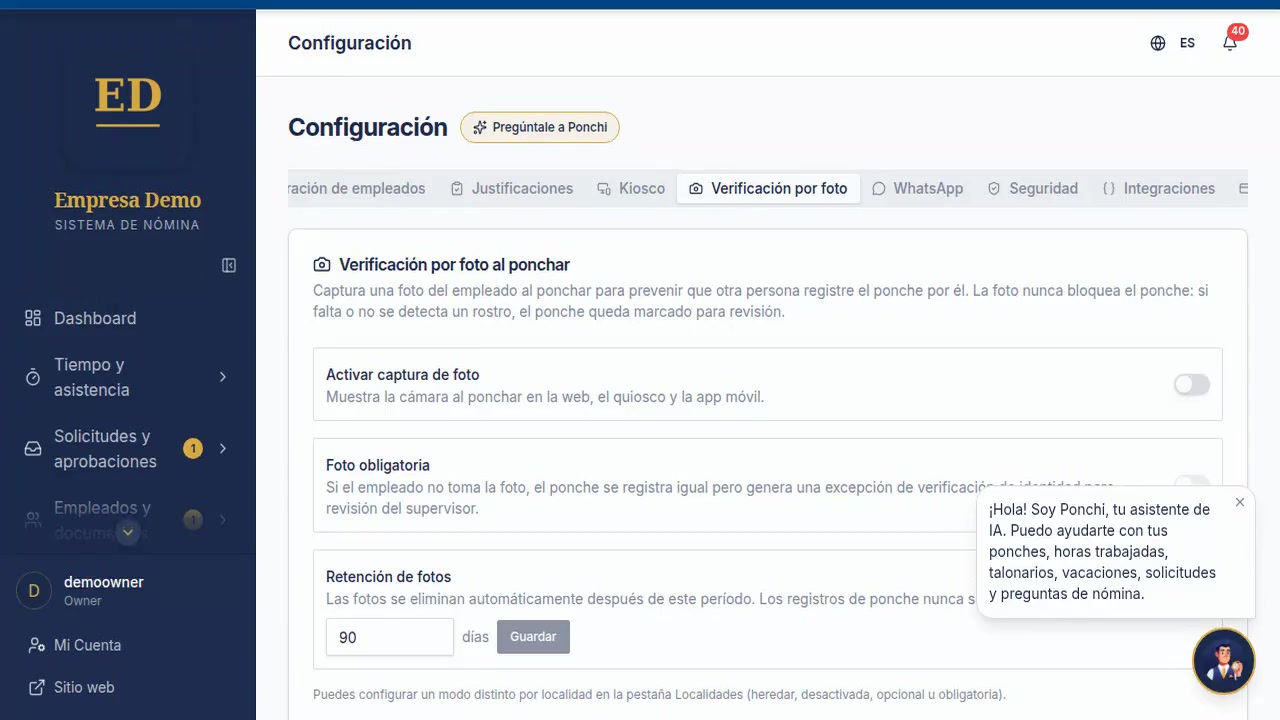Click Pregúntale a Ponchi button
Image resolution: width=1280 pixels, height=720 pixels.
(x=540, y=127)
